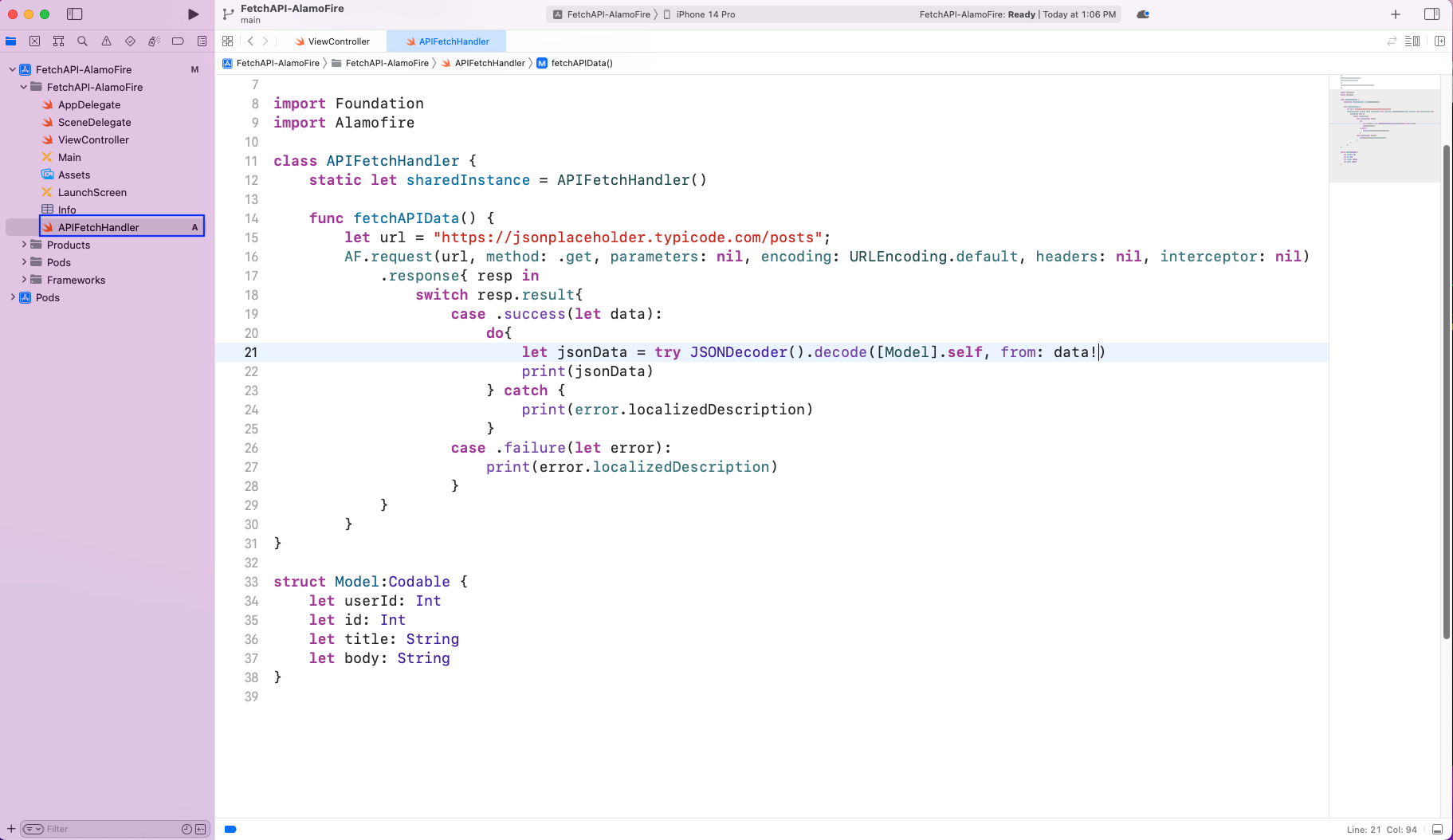Collapse the FetchAPI-AlamoFire group folder
This screenshot has height=840, width=1453.
[24, 87]
